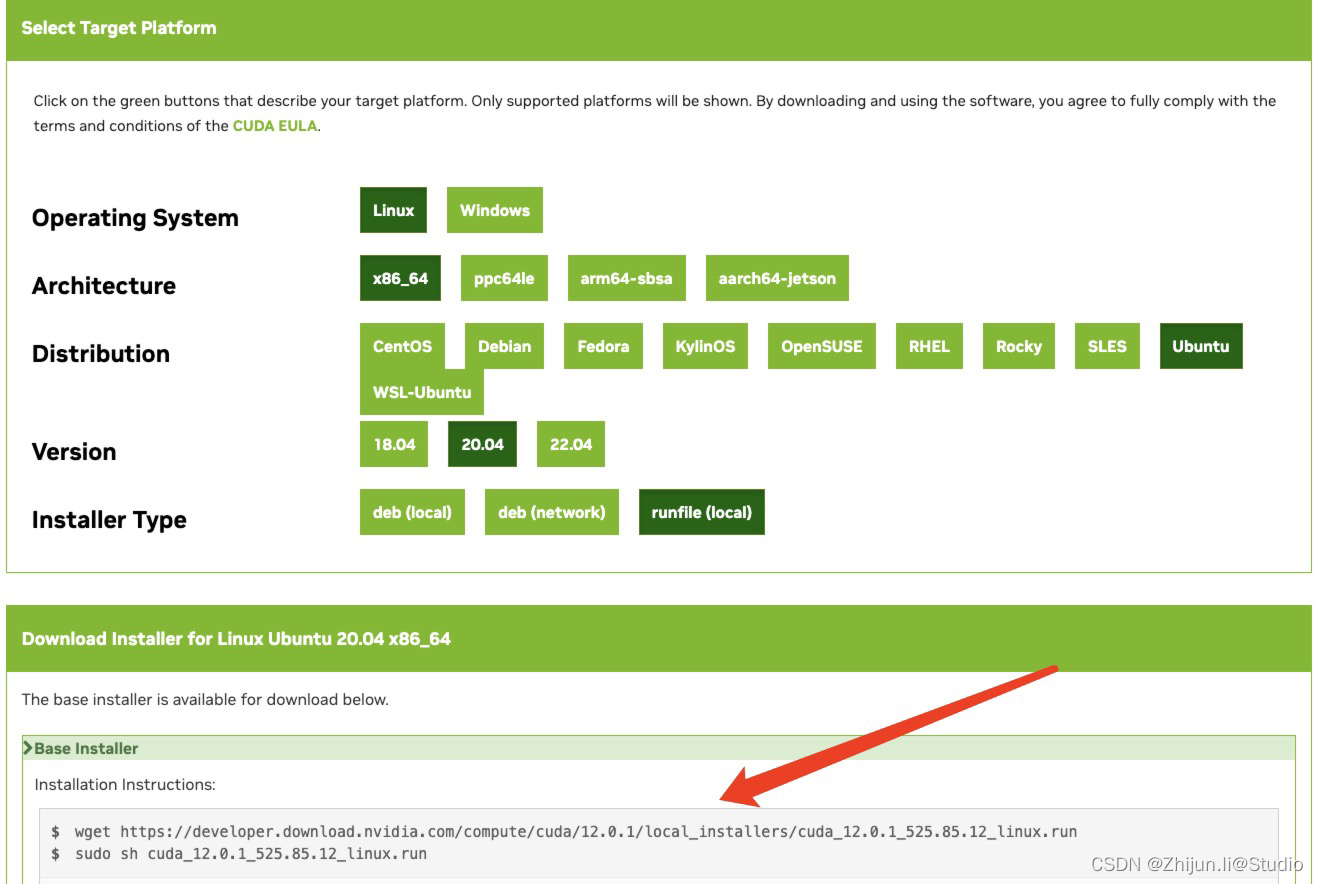Choose arm64-sbsa architecture
Image resolution: width=1318 pixels, height=884 pixels.
tap(627, 278)
